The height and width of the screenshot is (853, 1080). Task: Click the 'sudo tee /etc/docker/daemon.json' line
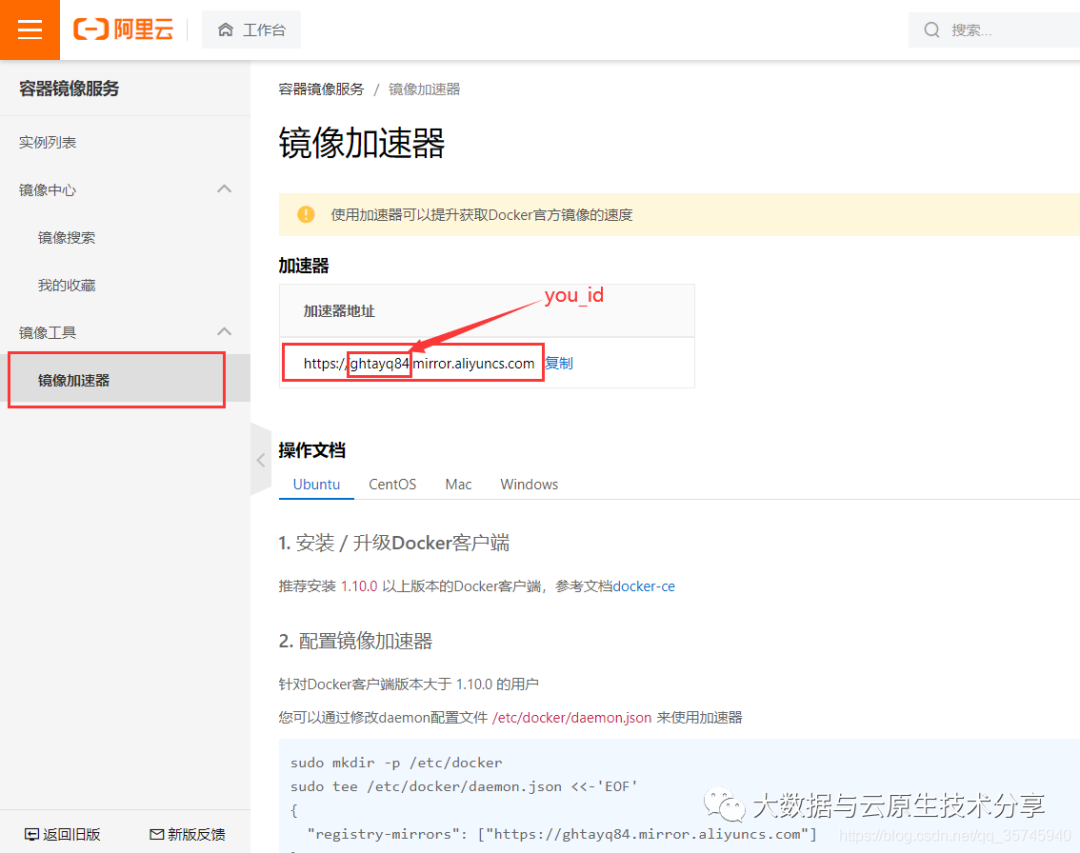464,786
